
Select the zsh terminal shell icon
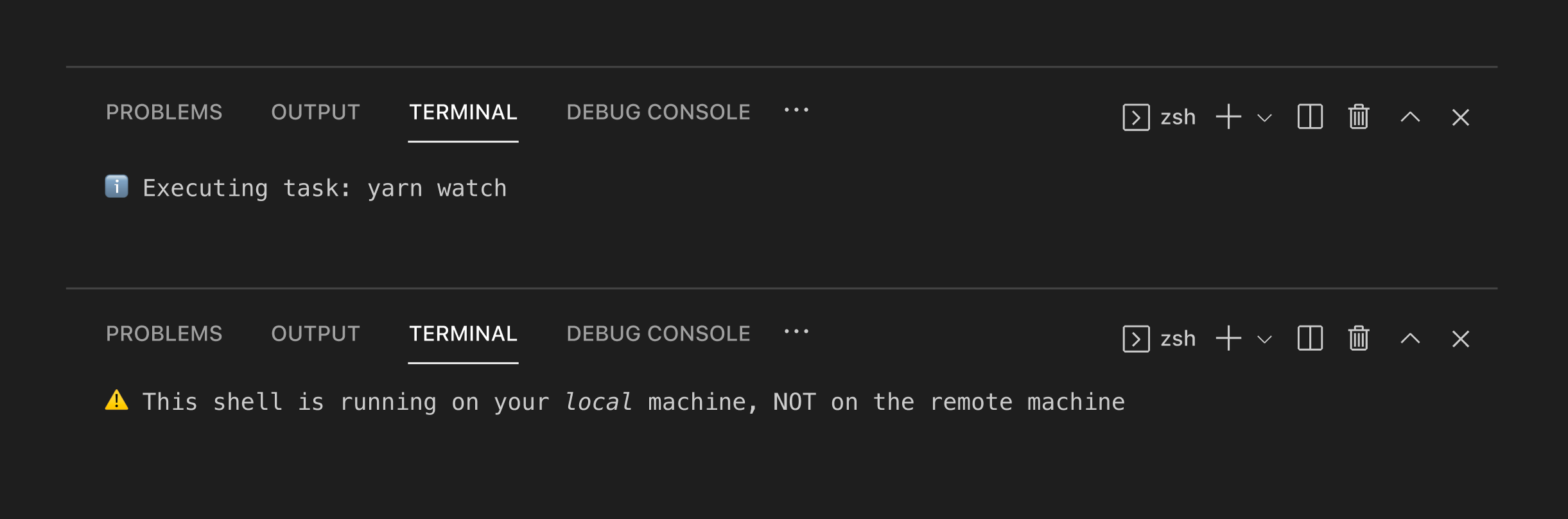click(x=1136, y=117)
